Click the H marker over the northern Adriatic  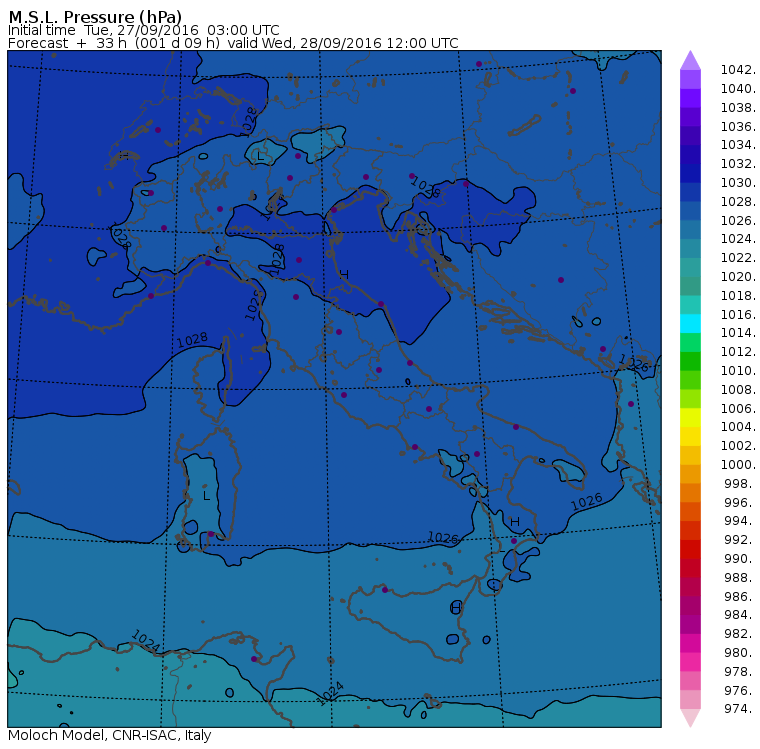pos(344,274)
